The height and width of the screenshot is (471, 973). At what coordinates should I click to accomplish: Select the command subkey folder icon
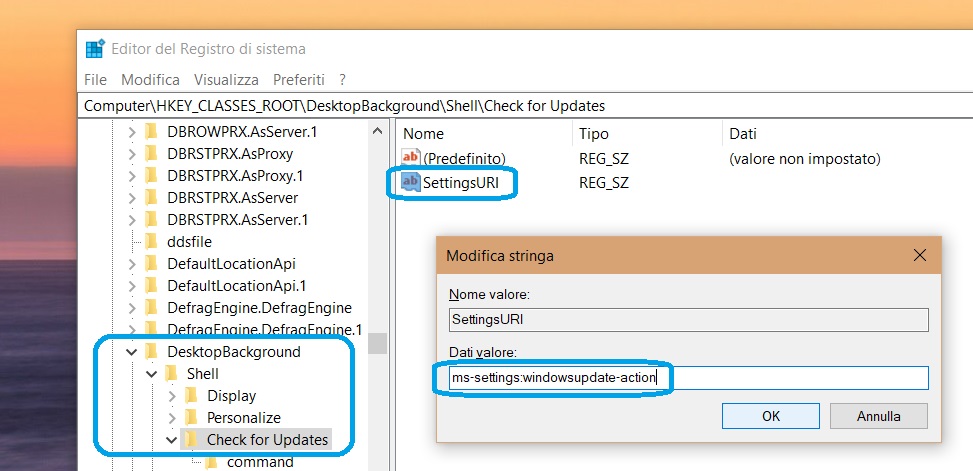[x=212, y=462]
